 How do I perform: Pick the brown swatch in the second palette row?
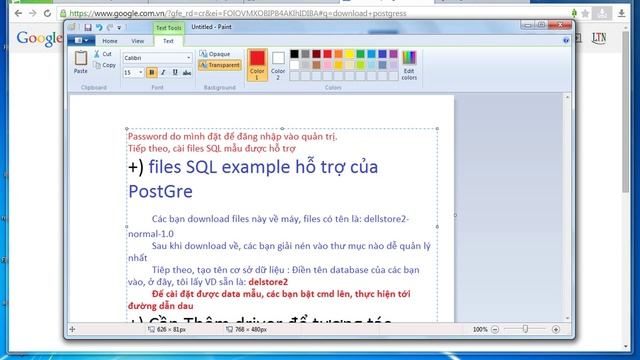[316, 64]
